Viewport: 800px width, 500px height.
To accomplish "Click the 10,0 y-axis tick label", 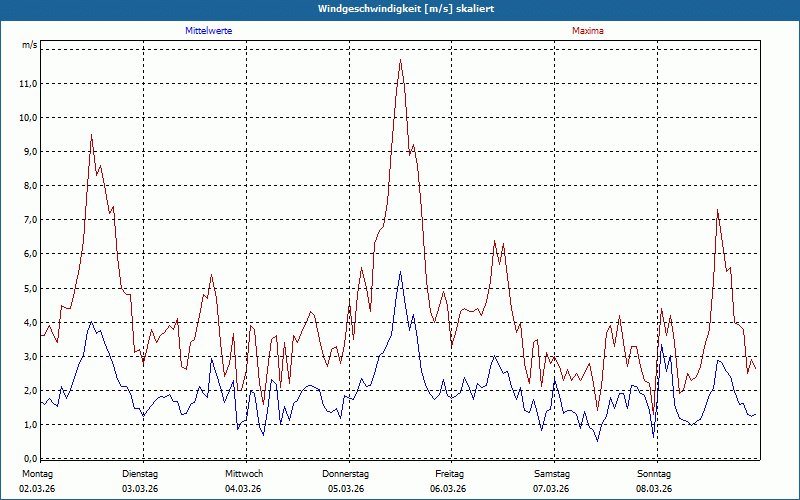I will (28, 118).
